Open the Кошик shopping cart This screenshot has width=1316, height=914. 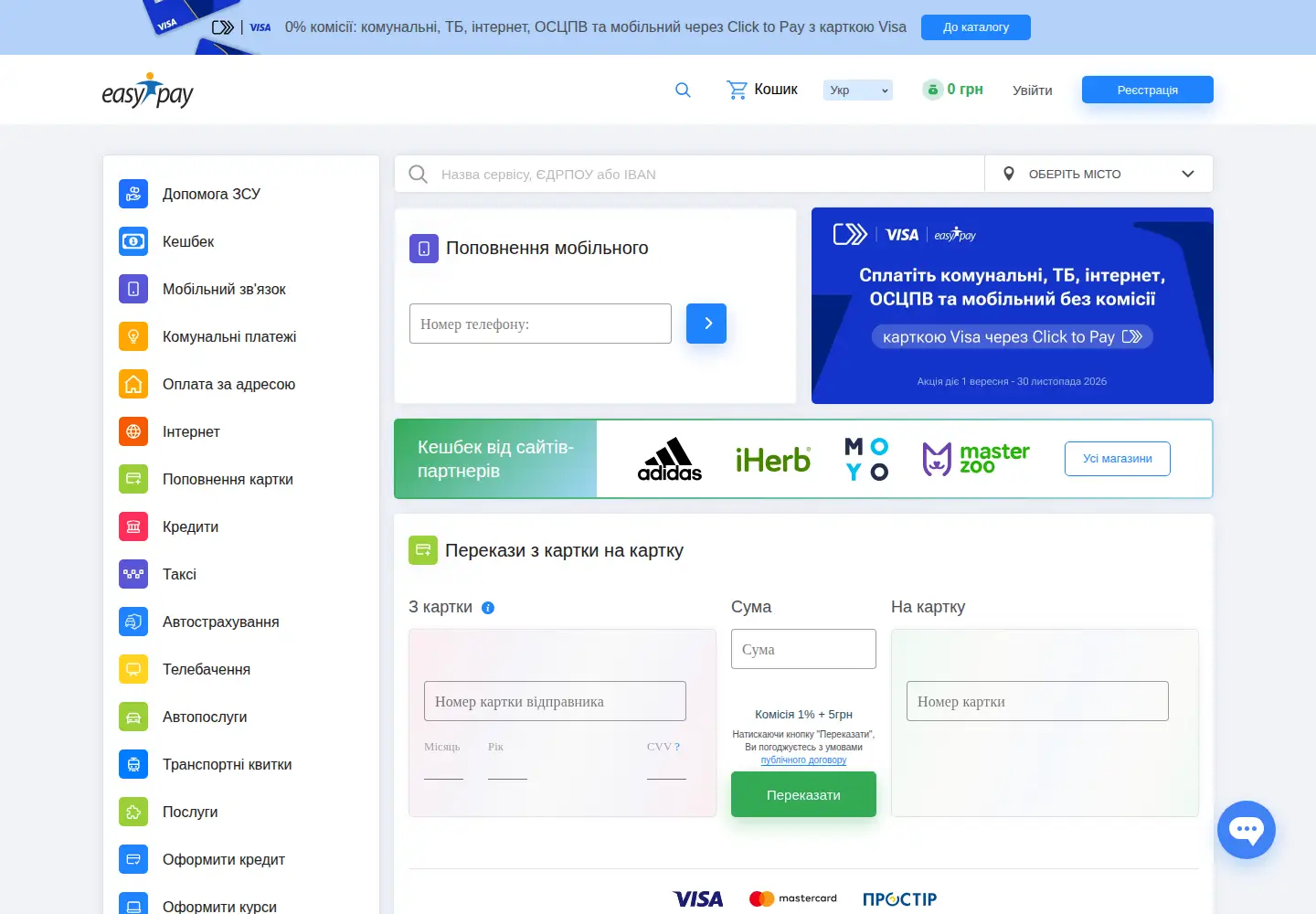(x=762, y=90)
